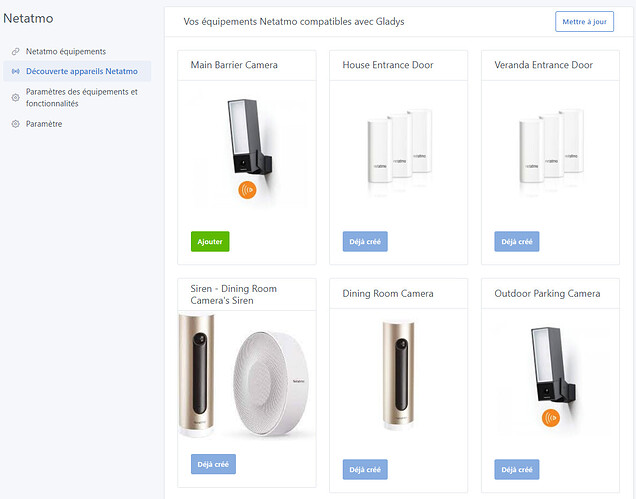Click link icon beside Netatmo équipements
Viewport: 636px width, 499px height.
tap(15, 51)
